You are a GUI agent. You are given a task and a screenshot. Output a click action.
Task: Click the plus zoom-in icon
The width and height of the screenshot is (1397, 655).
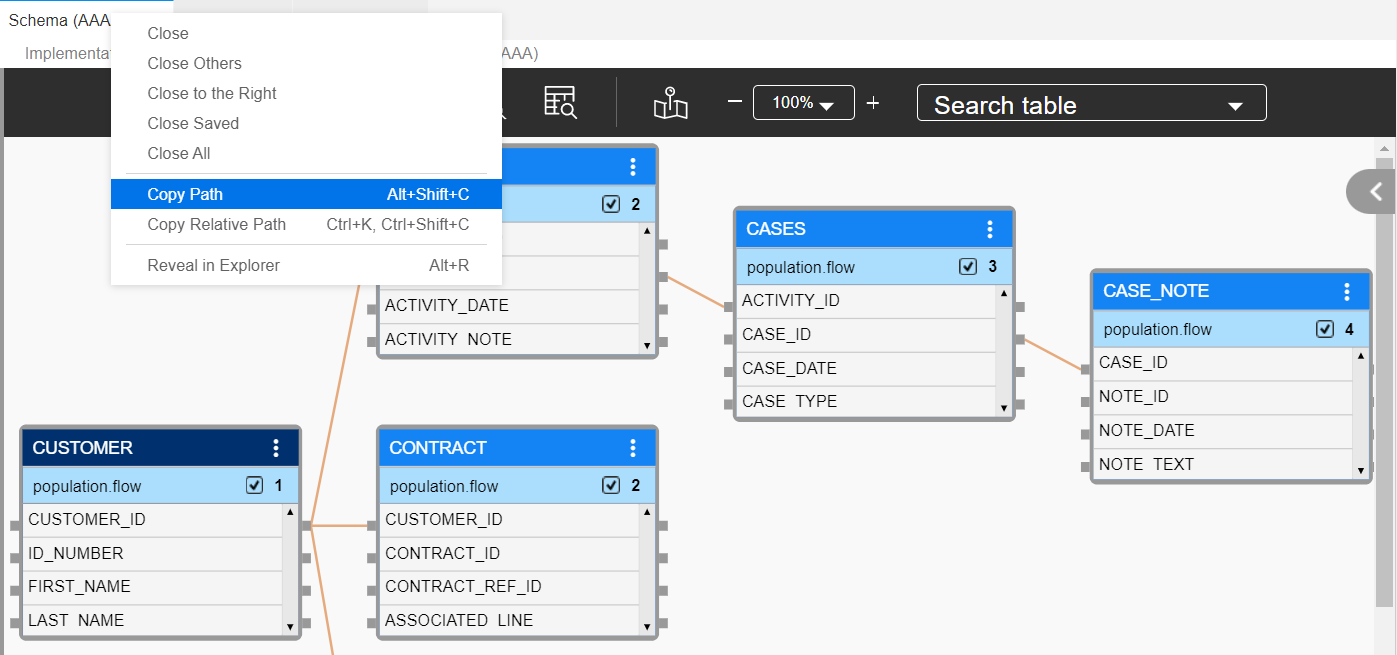coord(873,102)
